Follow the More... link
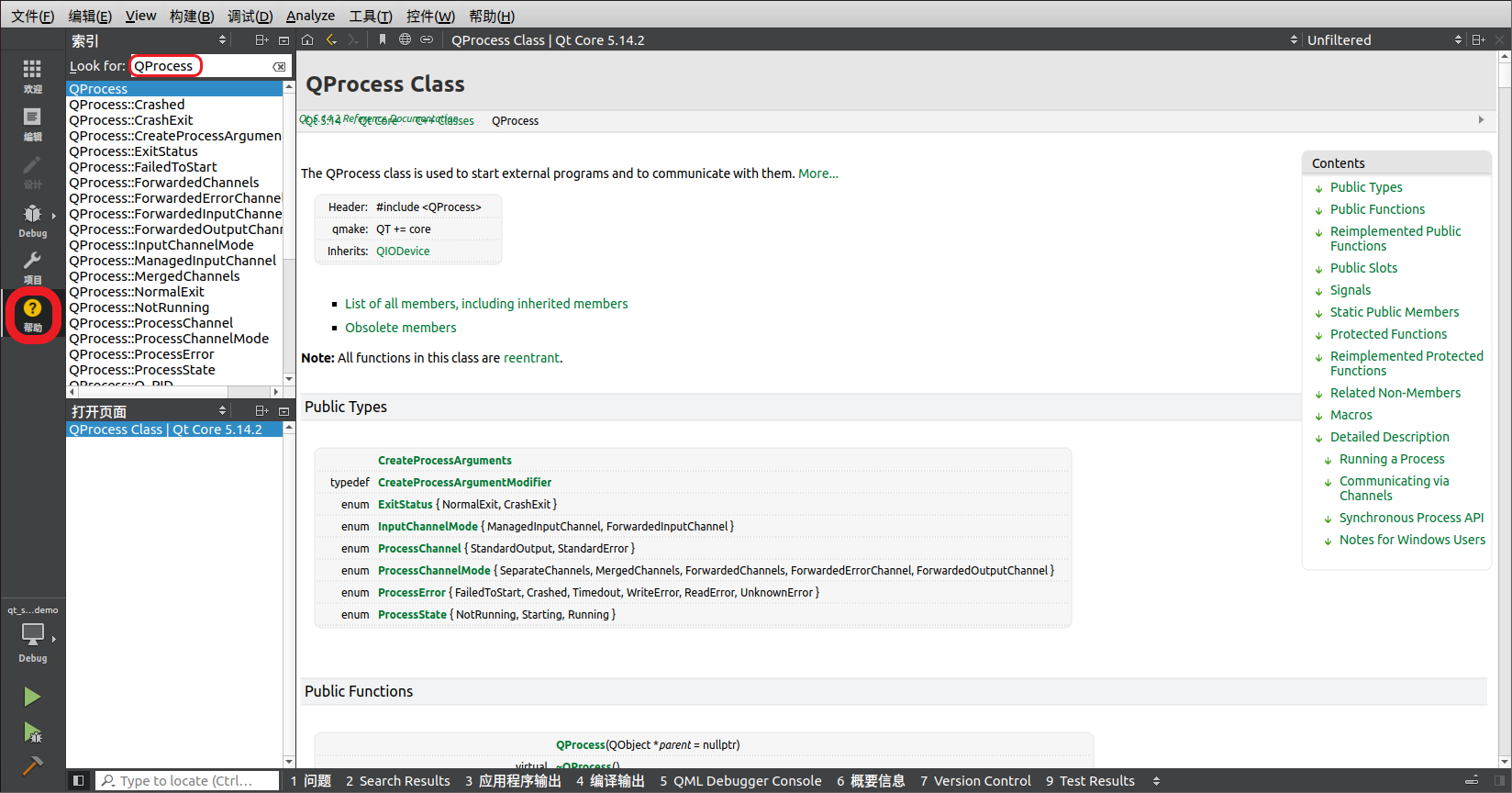This screenshot has width=1512, height=793. coord(818,173)
